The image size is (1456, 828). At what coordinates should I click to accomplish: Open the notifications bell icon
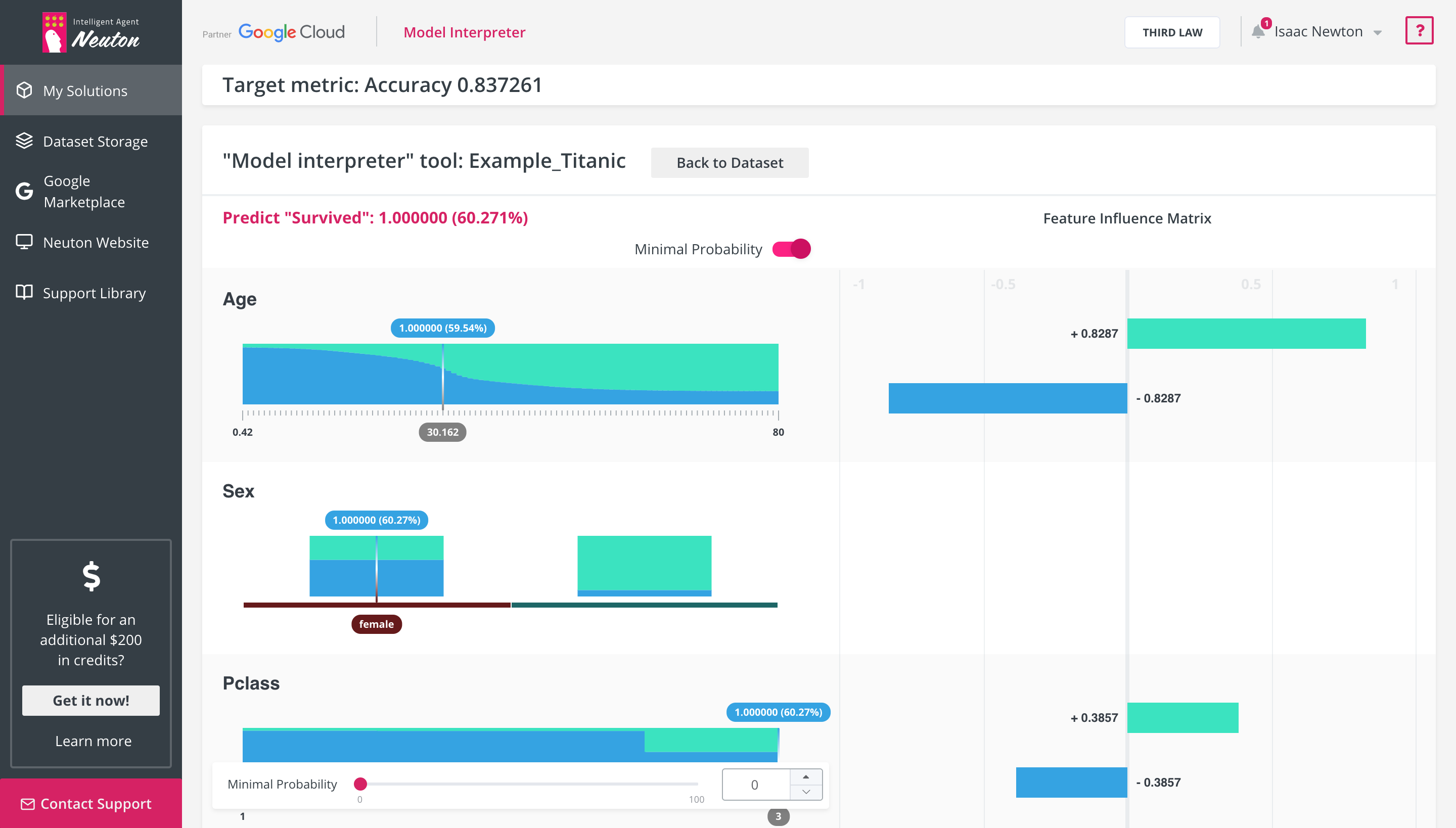[x=1258, y=32]
